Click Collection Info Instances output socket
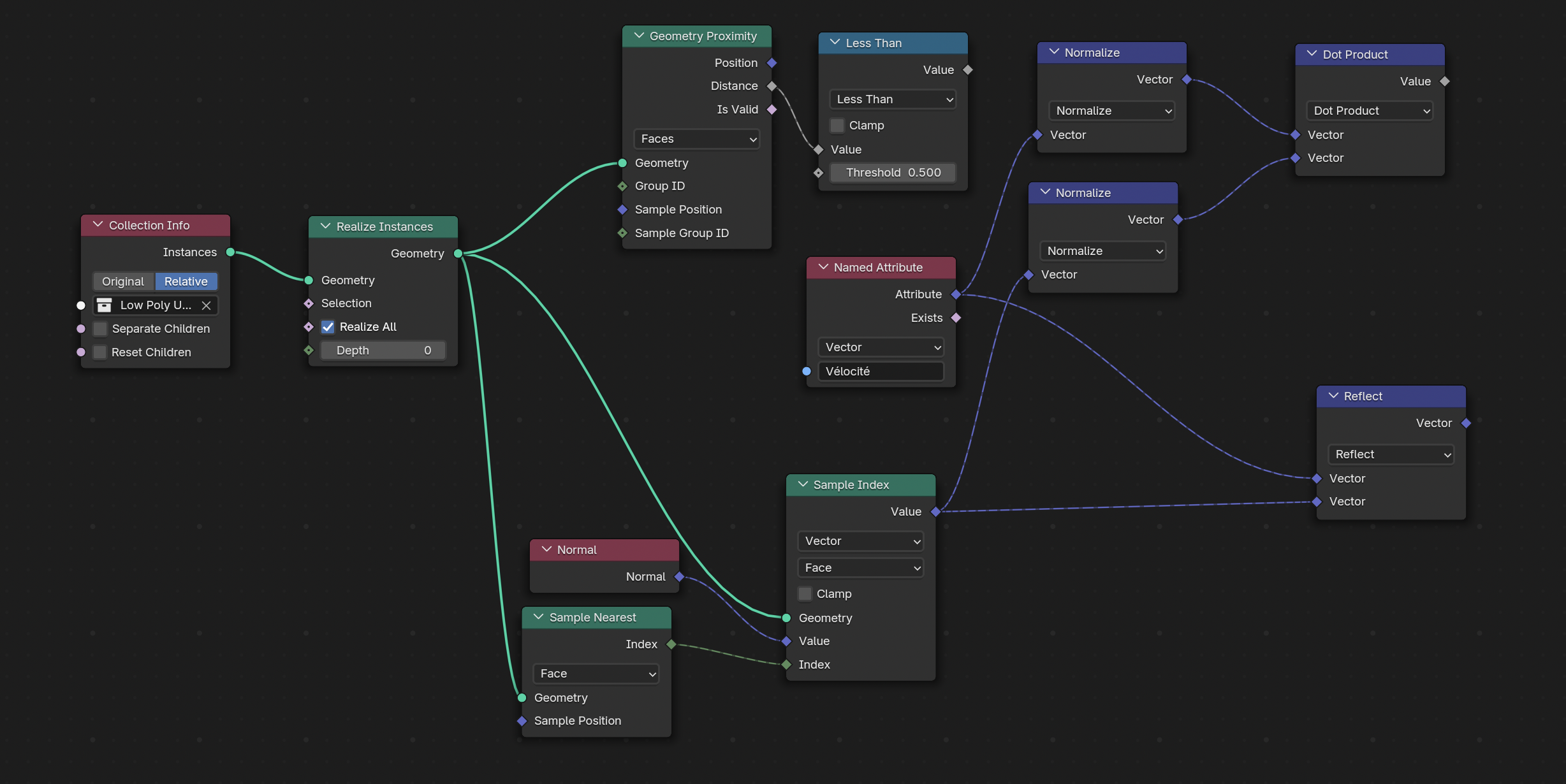Image resolution: width=1566 pixels, height=784 pixels. pyautogui.click(x=231, y=252)
